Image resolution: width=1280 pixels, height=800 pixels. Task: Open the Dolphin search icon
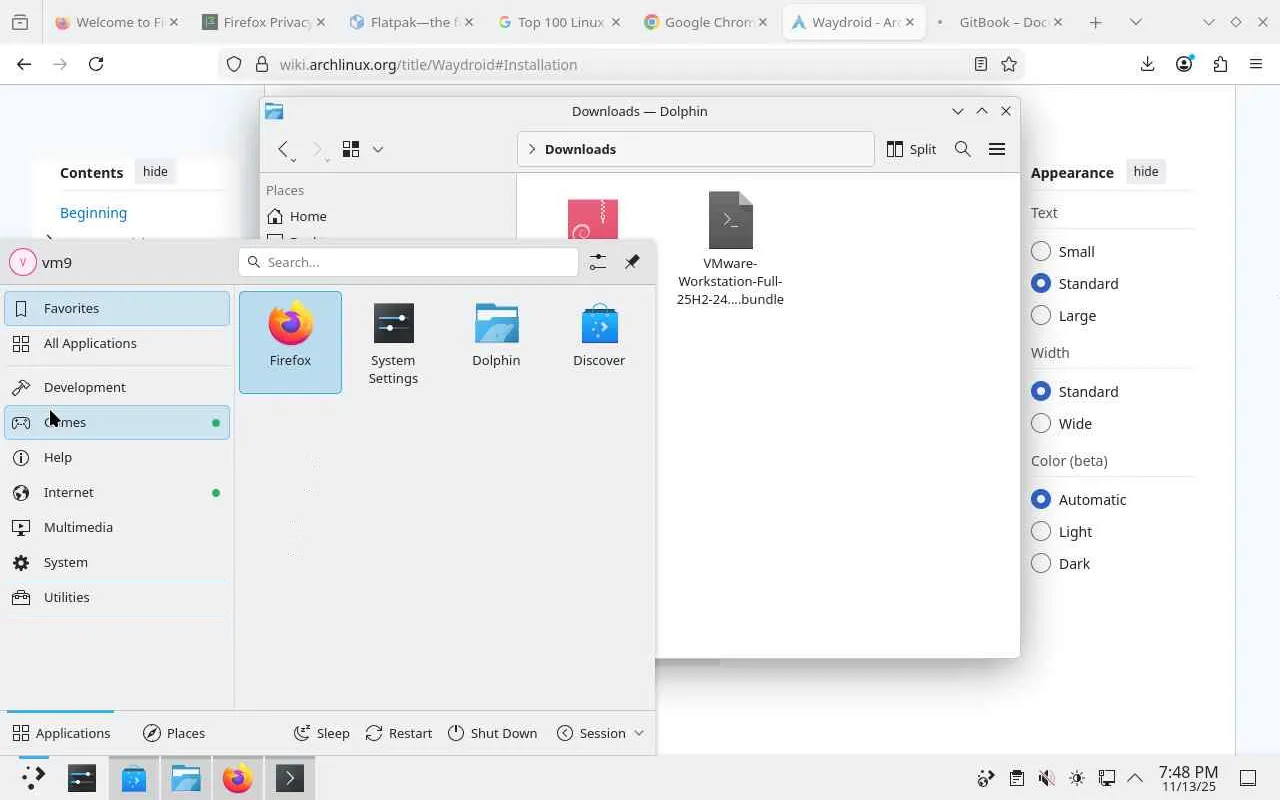(962, 149)
